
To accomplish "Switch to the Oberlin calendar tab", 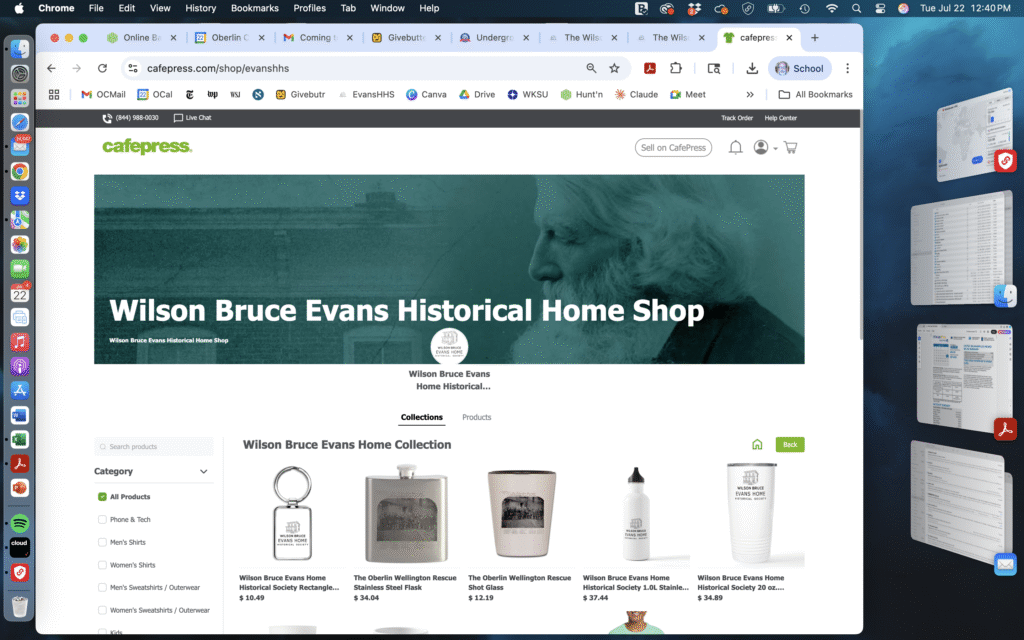I will point(229,38).
